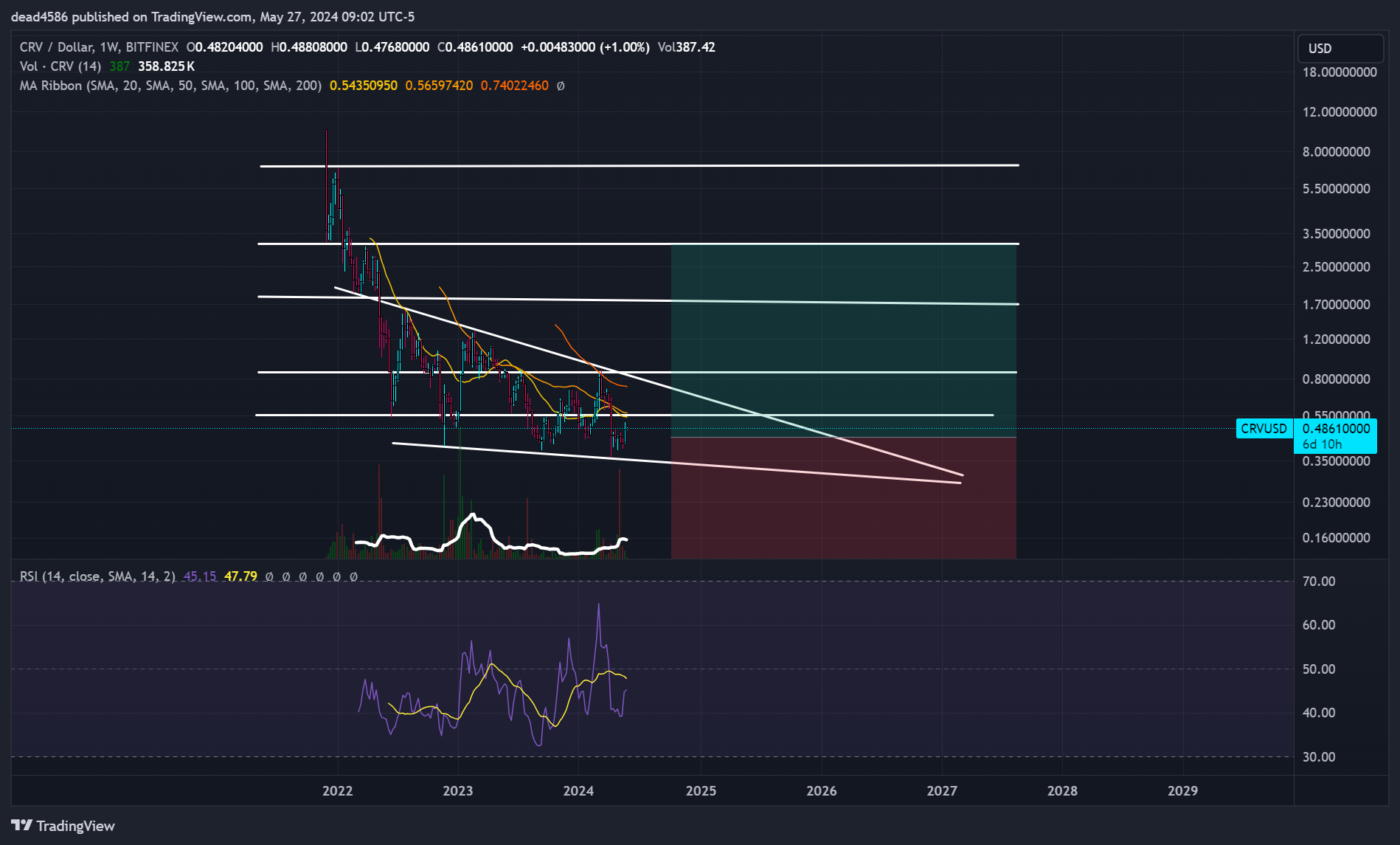The image size is (1400, 845).
Task: Click the 0.74022460 SMA 100 value
Action: pyautogui.click(x=515, y=86)
